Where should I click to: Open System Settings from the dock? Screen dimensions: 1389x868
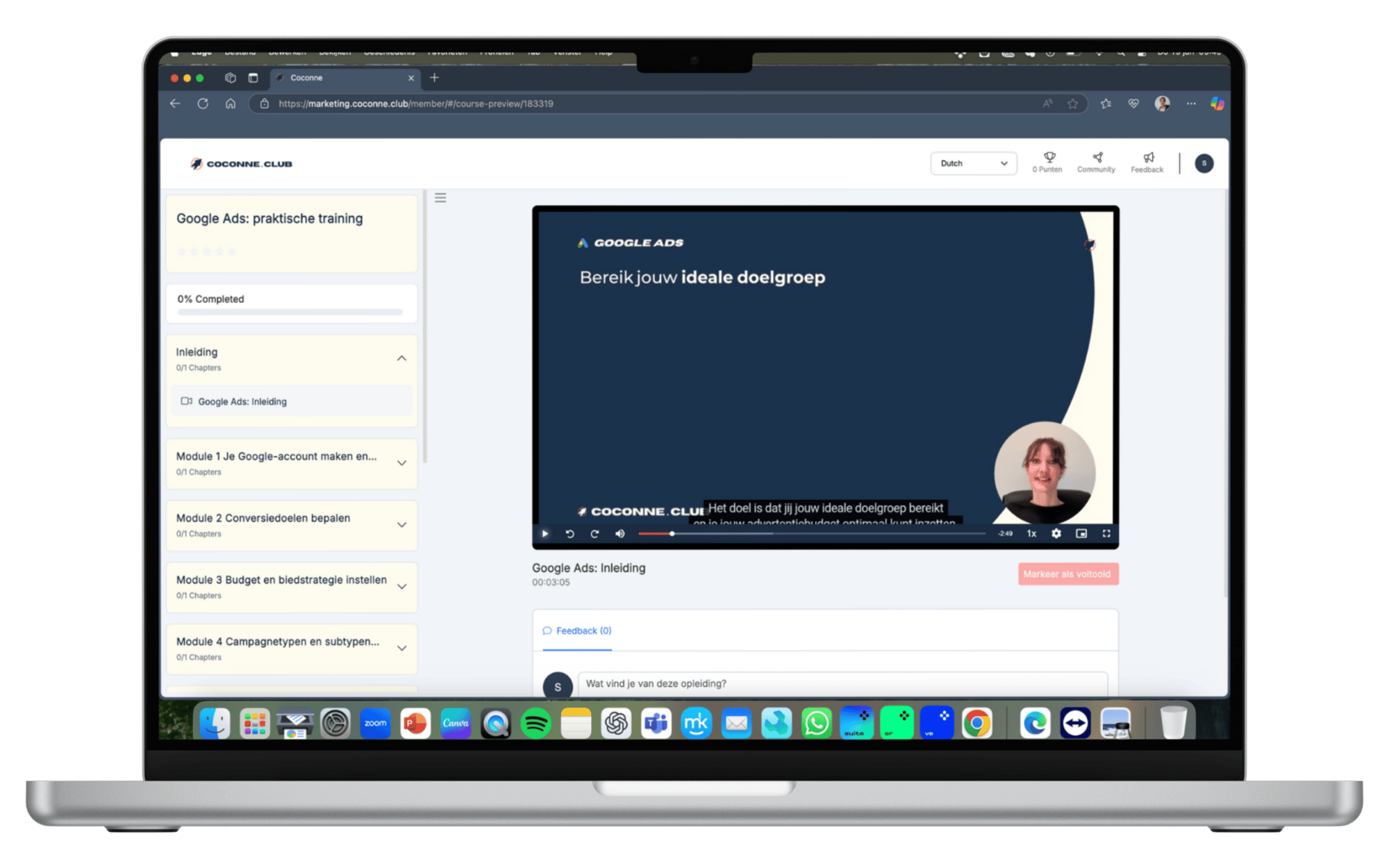335,723
